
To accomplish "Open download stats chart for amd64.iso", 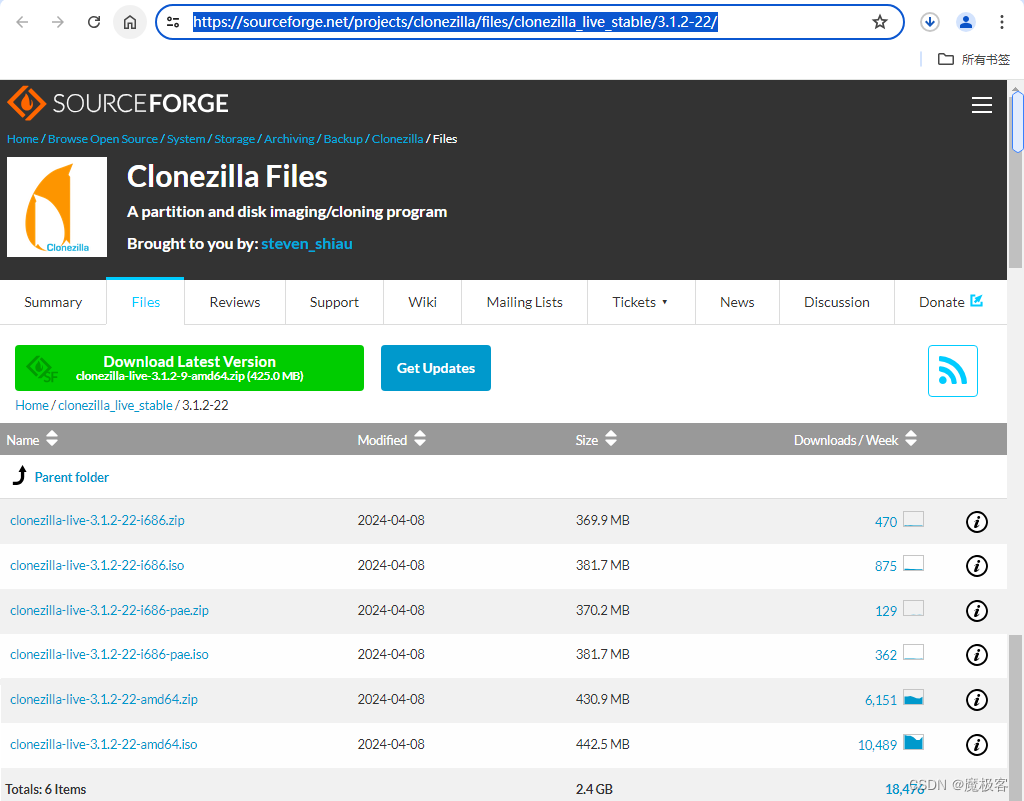I will [x=914, y=742].
